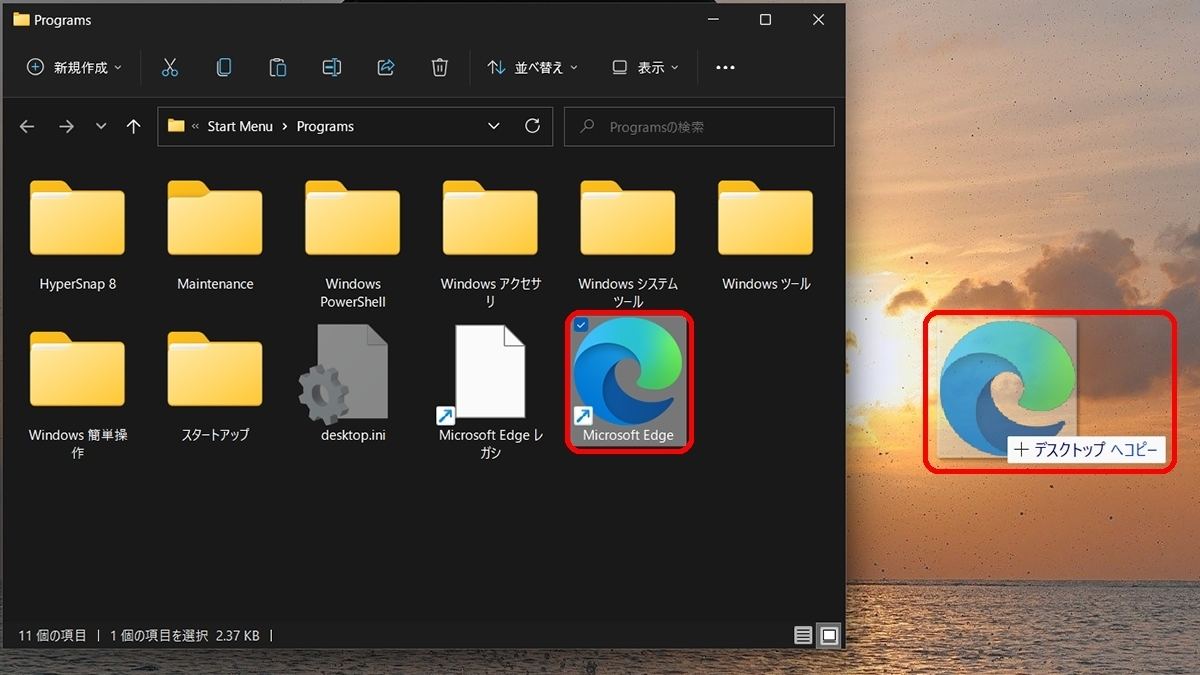The image size is (1200, 675).
Task: Minimize the Programs window
Action: (712, 19)
